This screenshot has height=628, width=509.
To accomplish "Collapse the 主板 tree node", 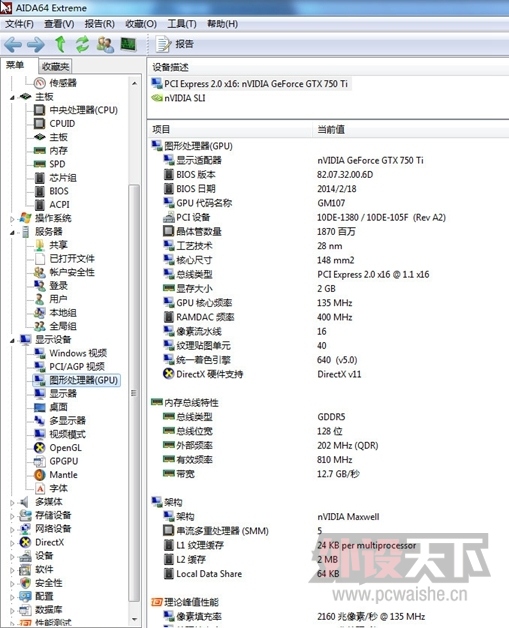I will click(x=12, y=97).
